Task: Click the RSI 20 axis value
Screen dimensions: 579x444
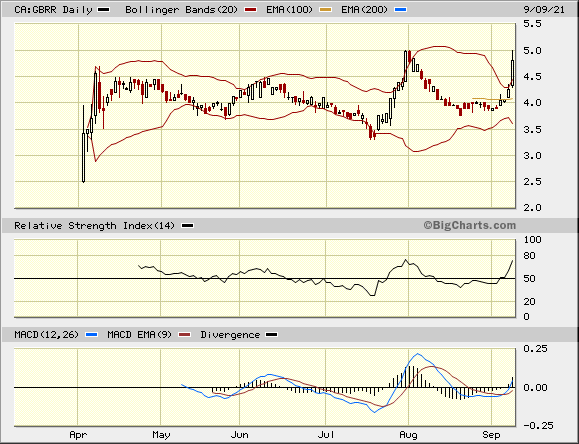Action: point(529,301)
